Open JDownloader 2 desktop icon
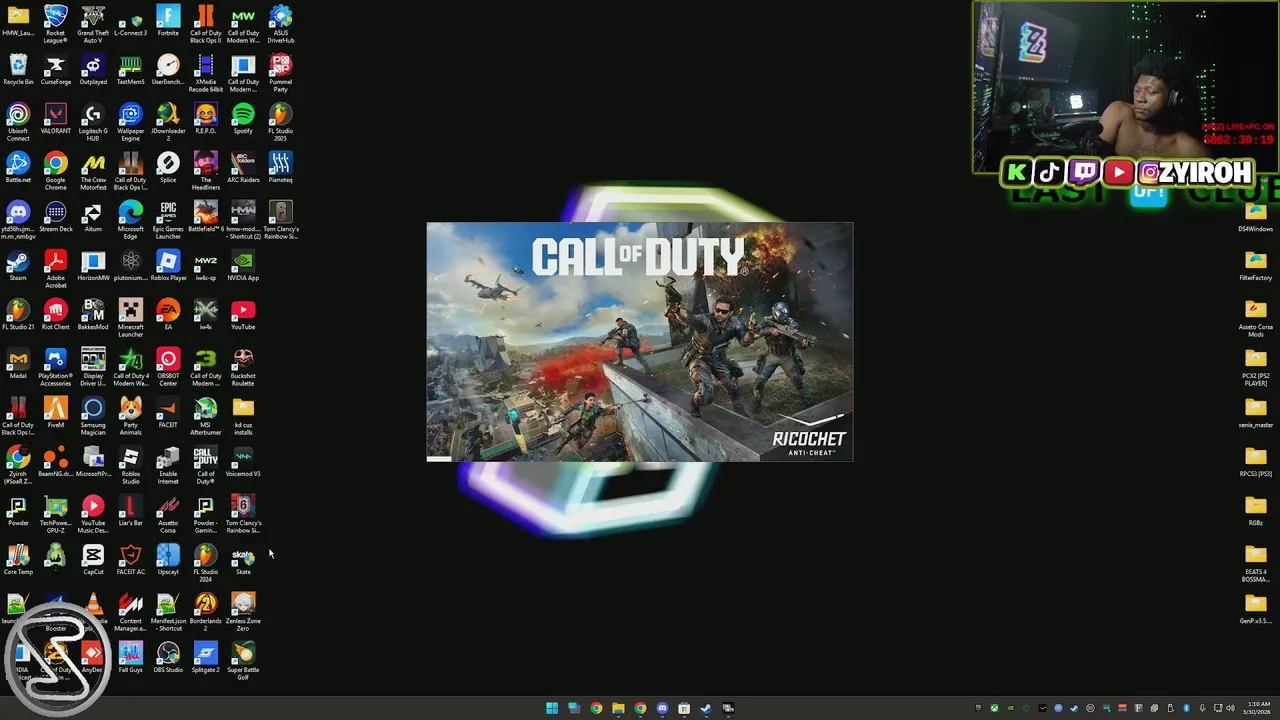 click(168, 121)
